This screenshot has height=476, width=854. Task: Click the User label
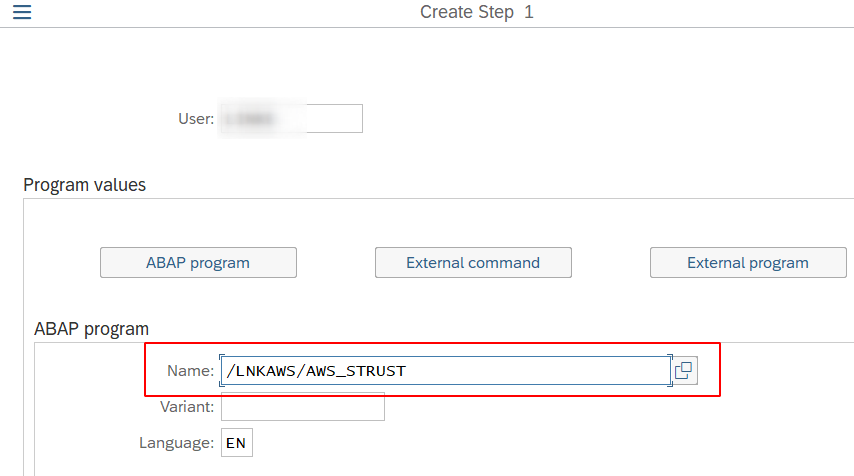196,119
